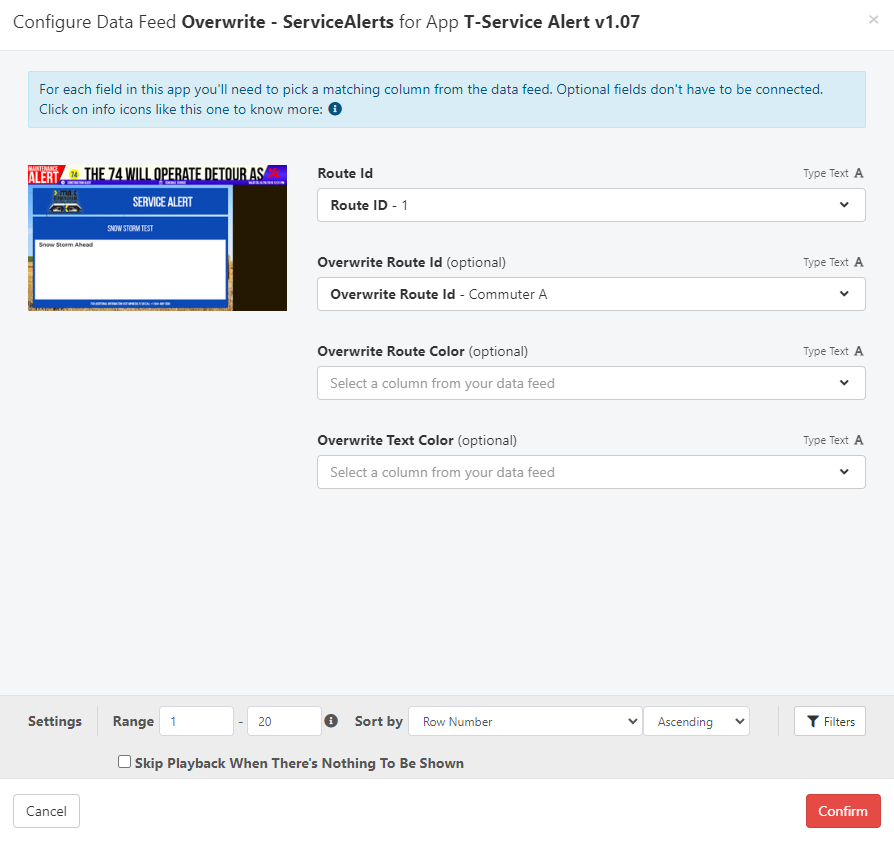Image resolution: width=894 pixels, height=841 pixels.
Task: Open the Sort by Row Number dropdown
Action: tap(525, 721)
